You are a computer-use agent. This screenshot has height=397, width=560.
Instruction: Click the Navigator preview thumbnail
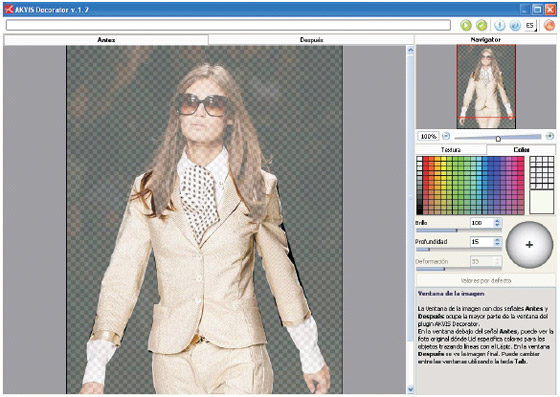point(486,86)
